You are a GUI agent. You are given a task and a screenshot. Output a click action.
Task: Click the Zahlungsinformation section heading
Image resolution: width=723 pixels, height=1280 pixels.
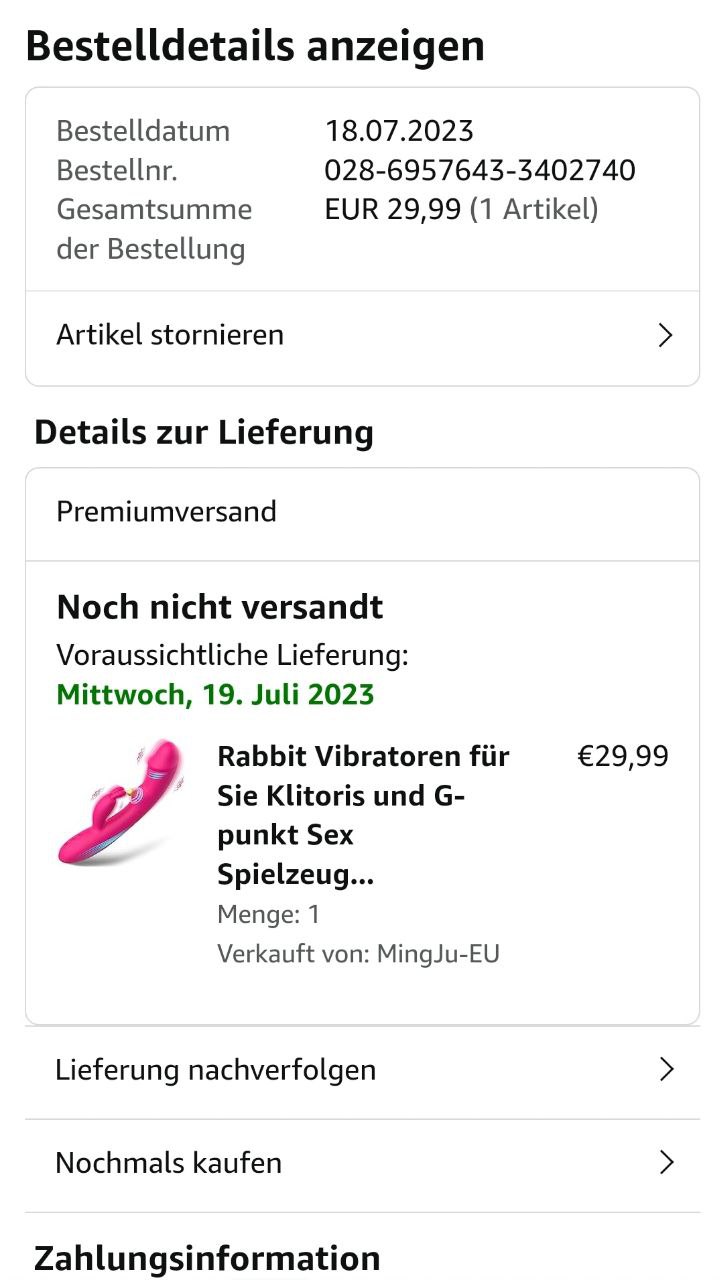click(207, 1258)
